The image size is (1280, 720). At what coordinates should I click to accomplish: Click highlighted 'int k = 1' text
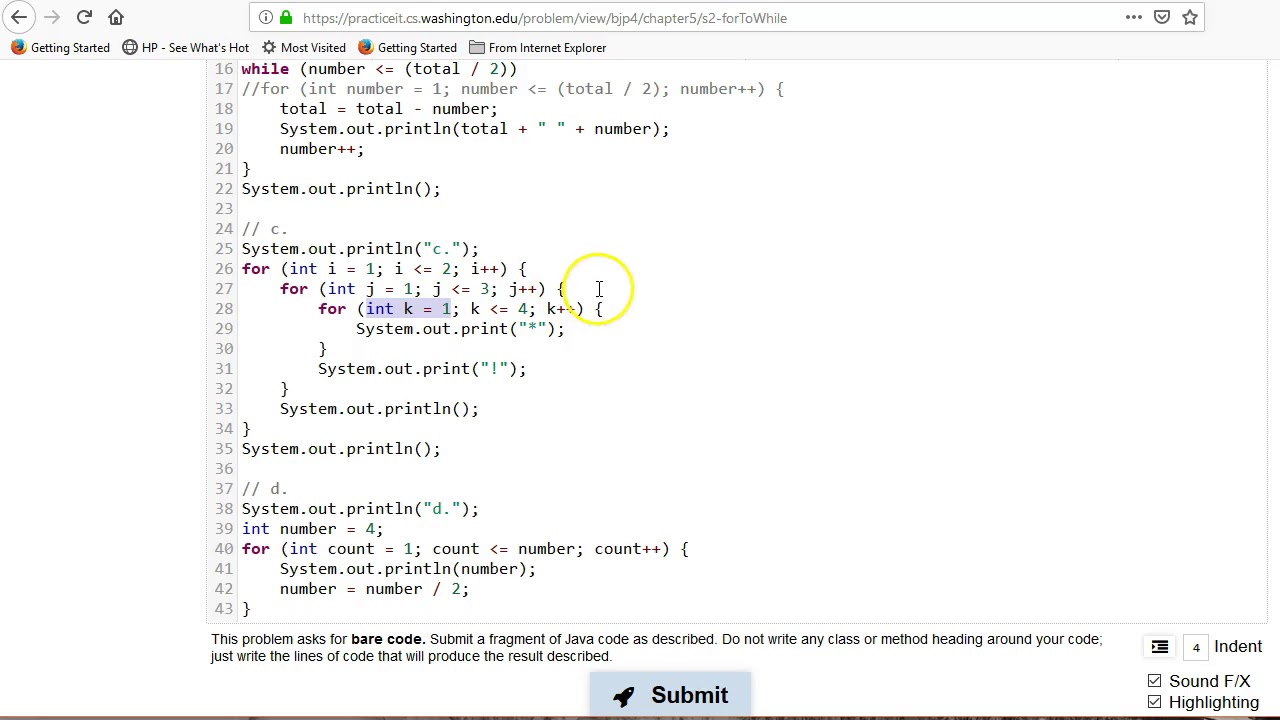coord(408,309)
